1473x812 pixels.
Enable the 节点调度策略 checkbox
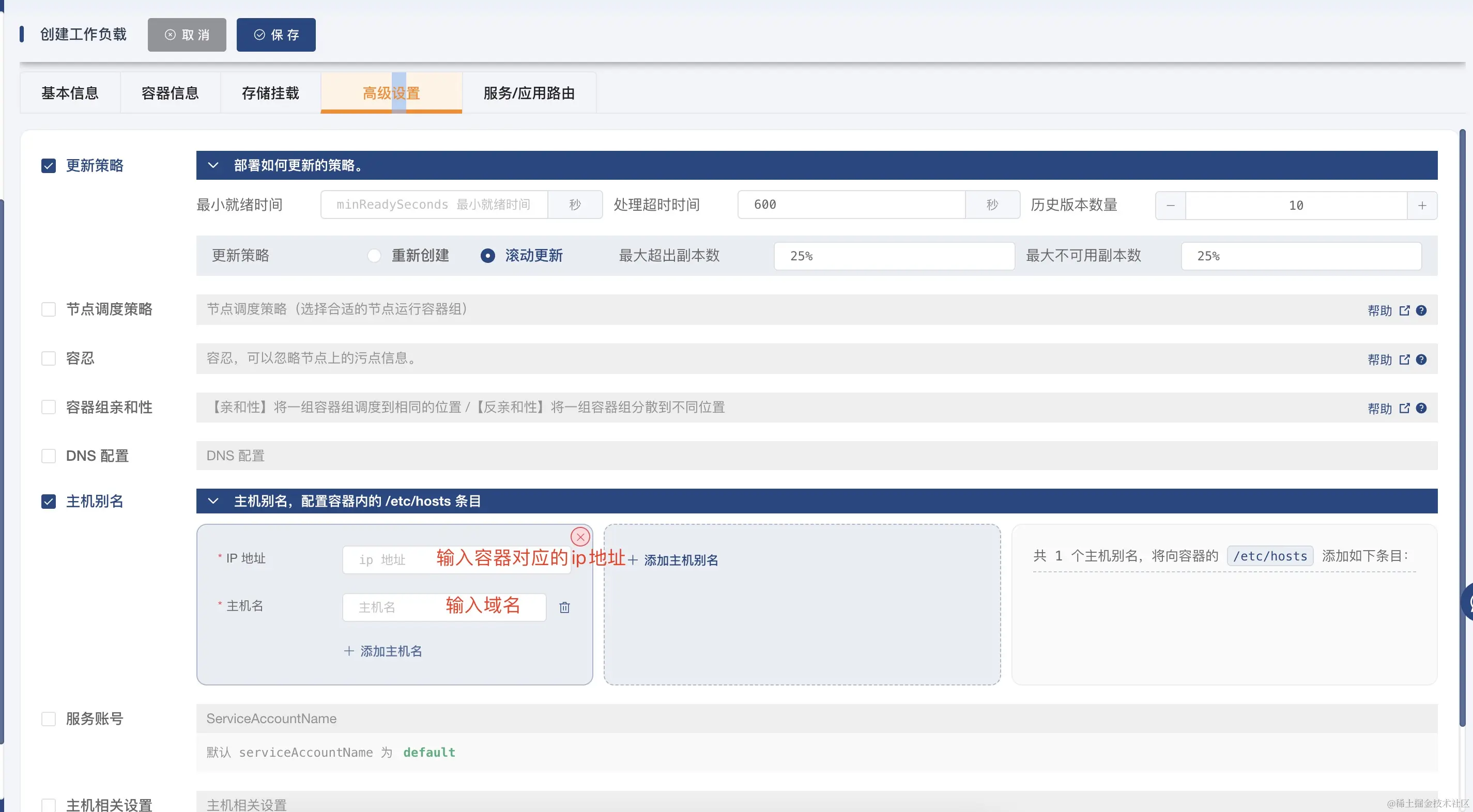point(49,309)
